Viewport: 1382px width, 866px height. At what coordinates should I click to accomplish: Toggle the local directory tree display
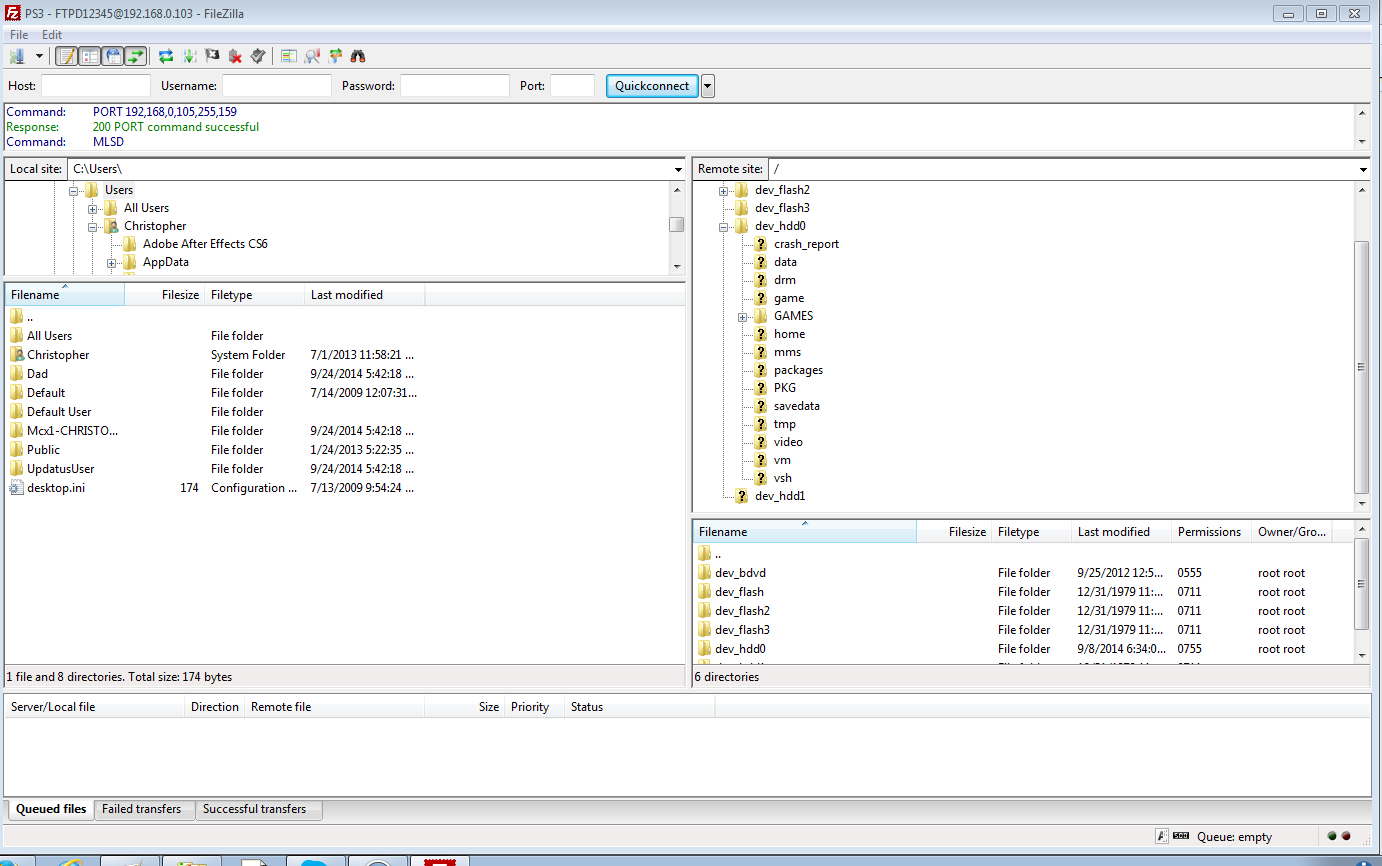(x=90, y=56)
